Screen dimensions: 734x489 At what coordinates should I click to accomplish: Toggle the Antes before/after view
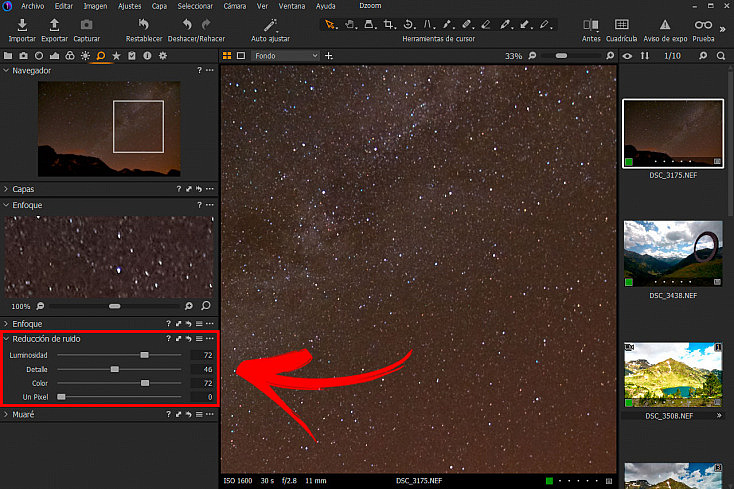[591, 30]
